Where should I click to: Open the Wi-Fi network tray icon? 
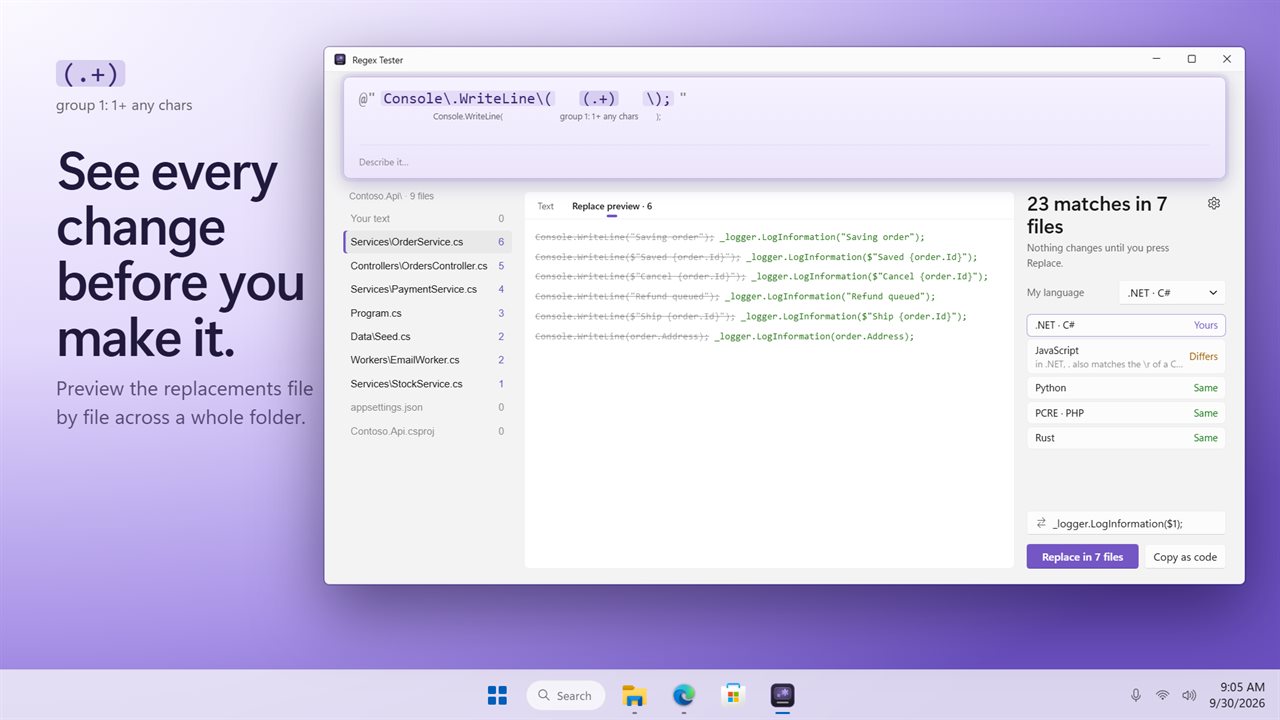tap(1162, 695)
